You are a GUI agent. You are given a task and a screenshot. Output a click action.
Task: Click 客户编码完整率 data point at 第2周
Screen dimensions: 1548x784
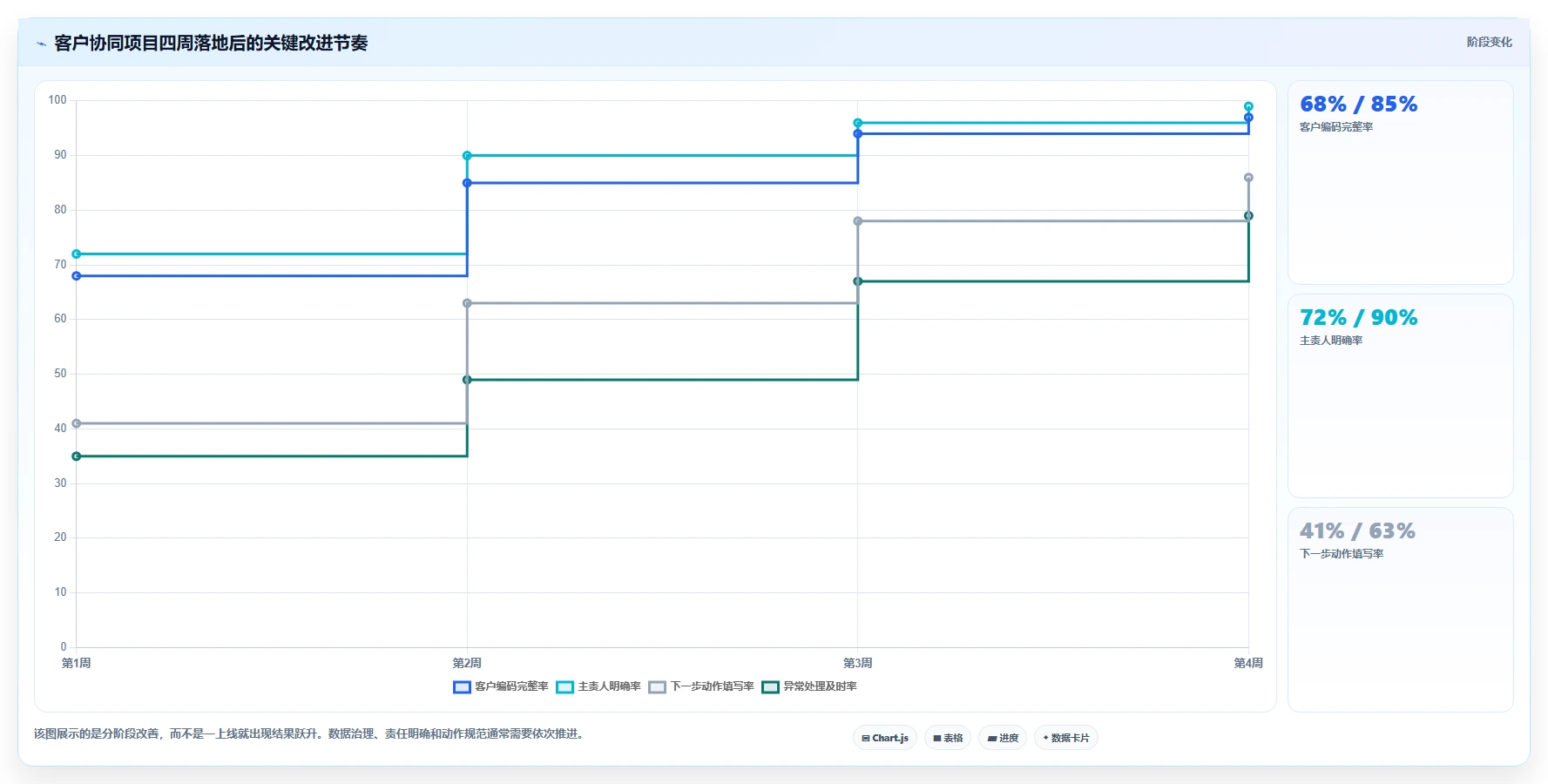point(467,183)
